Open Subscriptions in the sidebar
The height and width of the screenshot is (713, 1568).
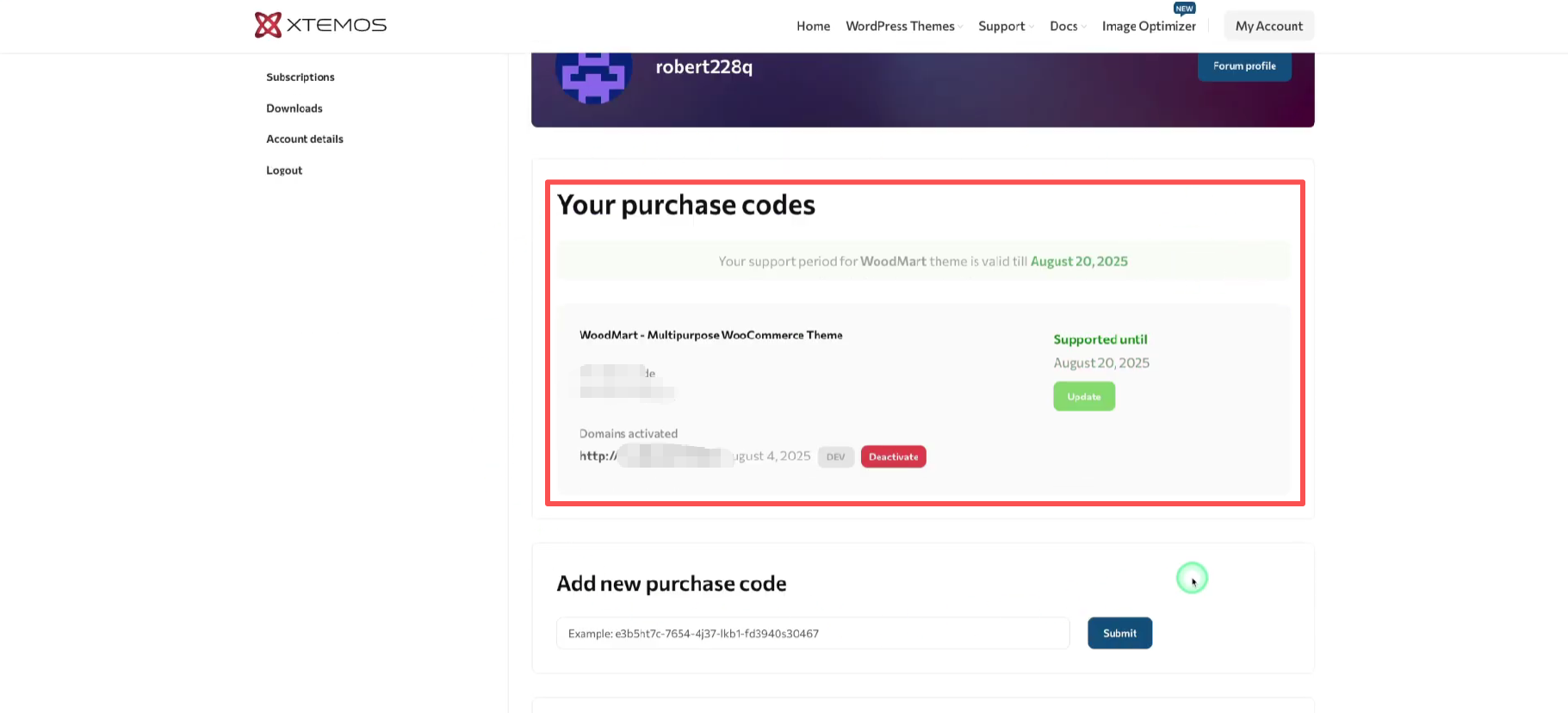[301, 77]
